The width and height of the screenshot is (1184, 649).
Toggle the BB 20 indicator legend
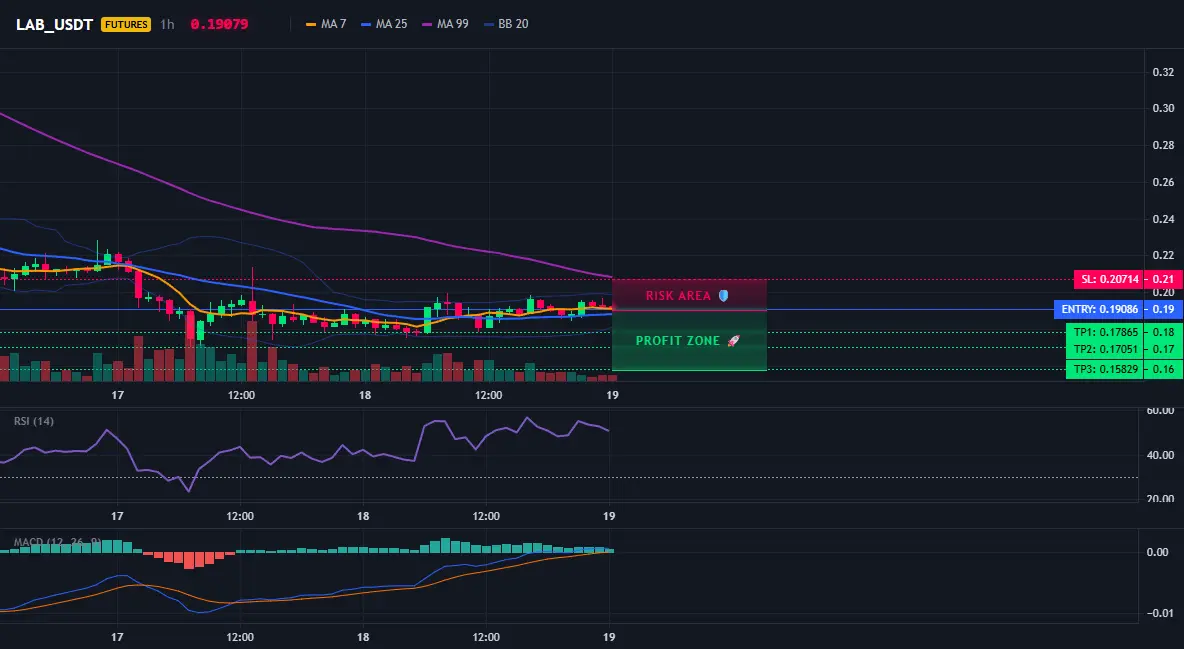[507, 24]
